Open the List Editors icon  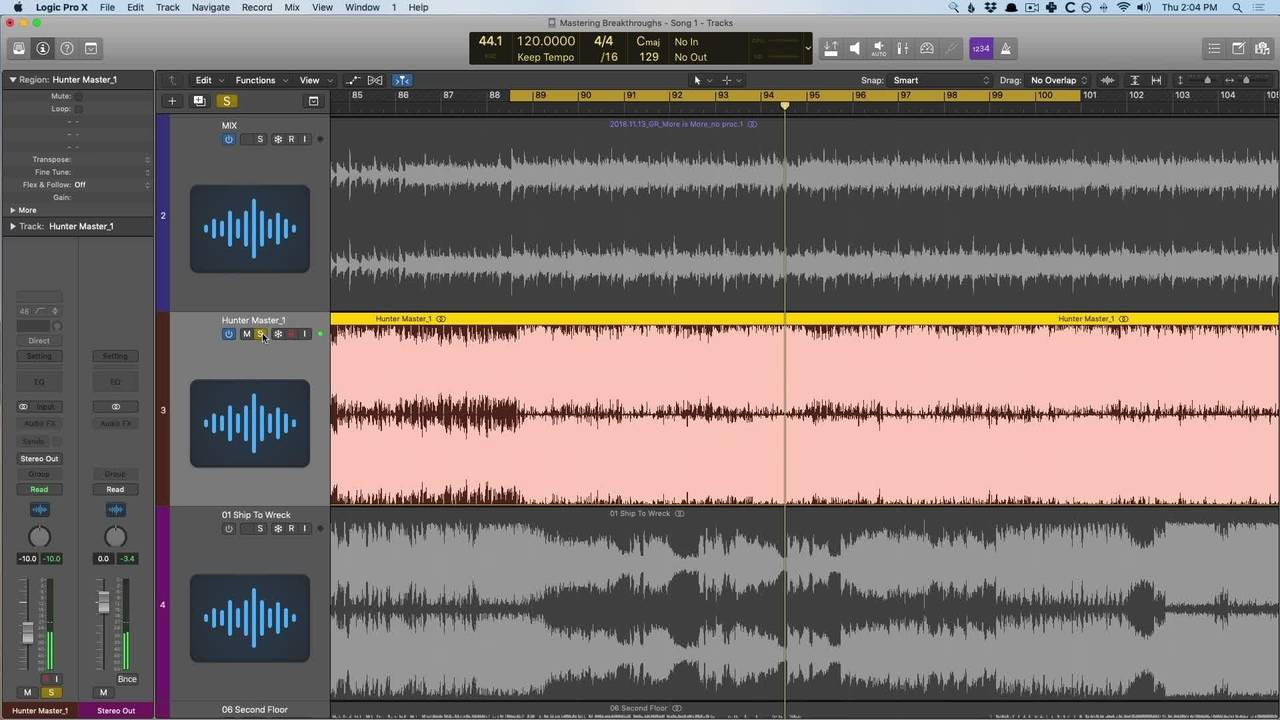[x=1214, y=48]
